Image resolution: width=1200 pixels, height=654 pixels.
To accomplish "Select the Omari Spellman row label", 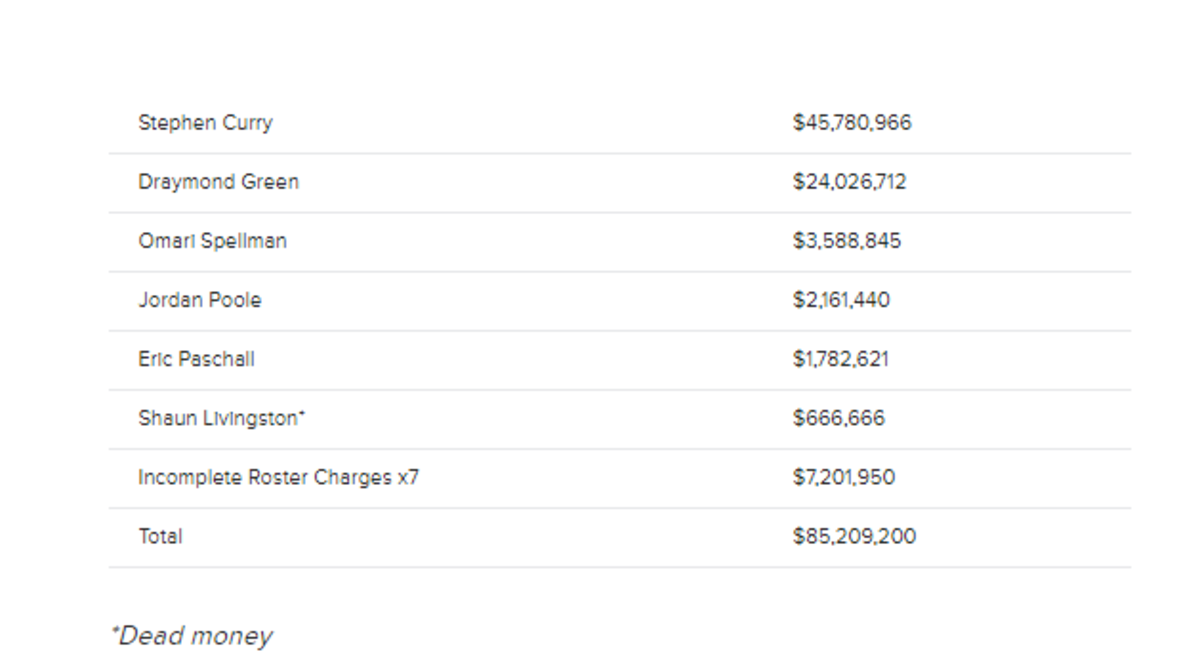I will (212, 241).
